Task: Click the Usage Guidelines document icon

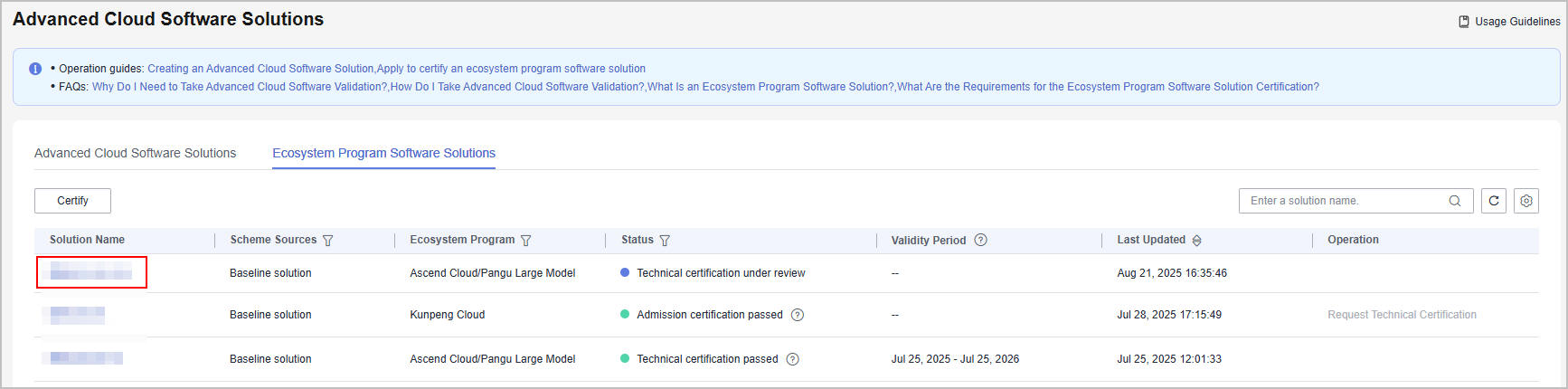Action: point(1464,22)
